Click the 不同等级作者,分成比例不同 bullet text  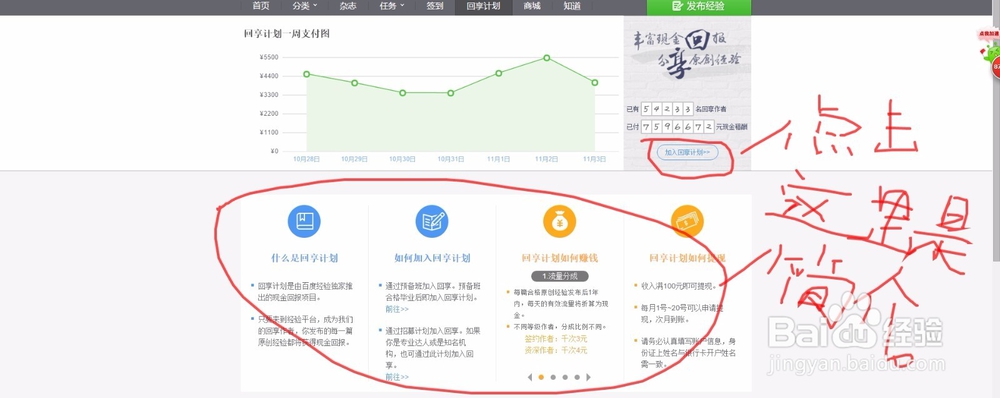[x=559, y=327]
